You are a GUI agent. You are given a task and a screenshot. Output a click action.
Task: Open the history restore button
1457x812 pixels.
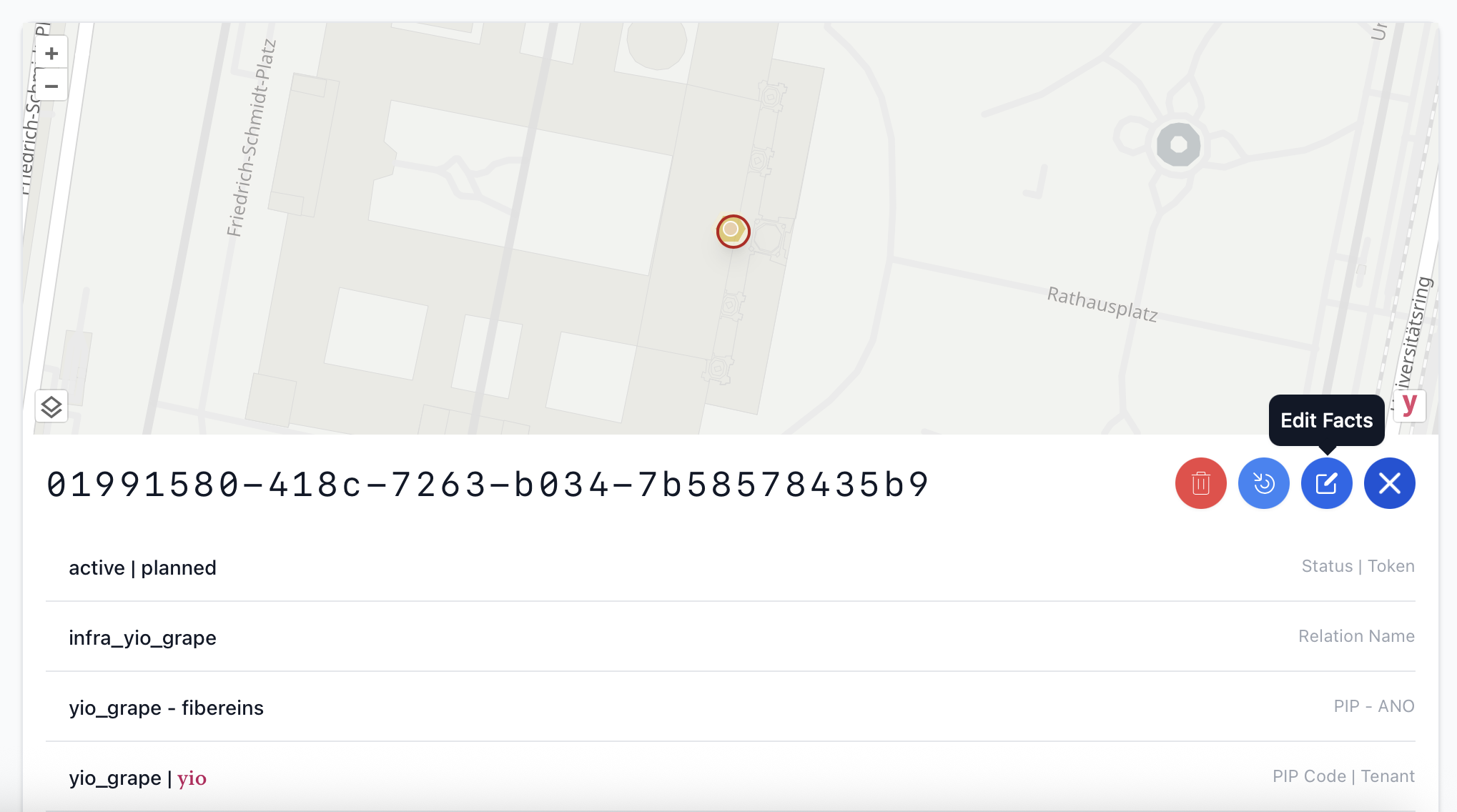pos(1263,483)
